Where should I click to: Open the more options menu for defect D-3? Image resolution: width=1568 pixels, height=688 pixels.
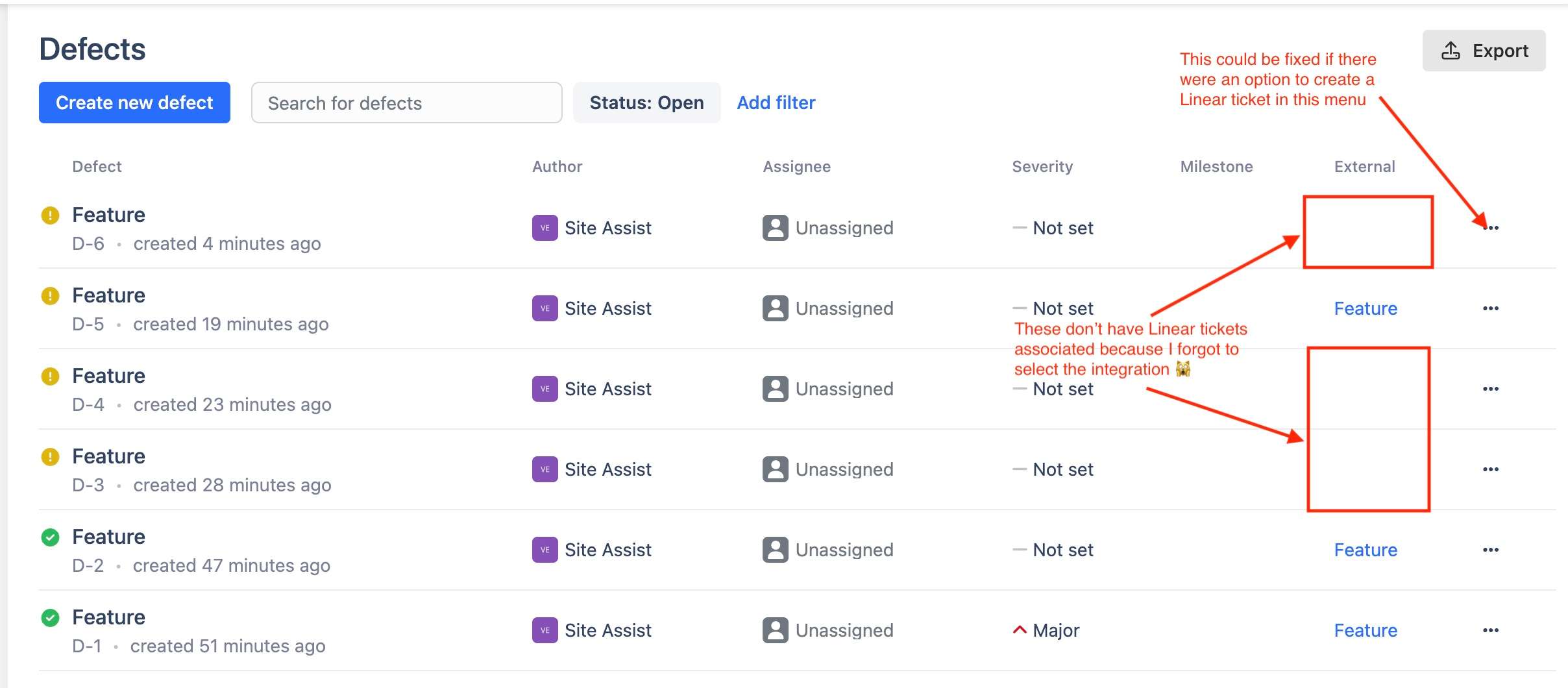(1491, 469)
